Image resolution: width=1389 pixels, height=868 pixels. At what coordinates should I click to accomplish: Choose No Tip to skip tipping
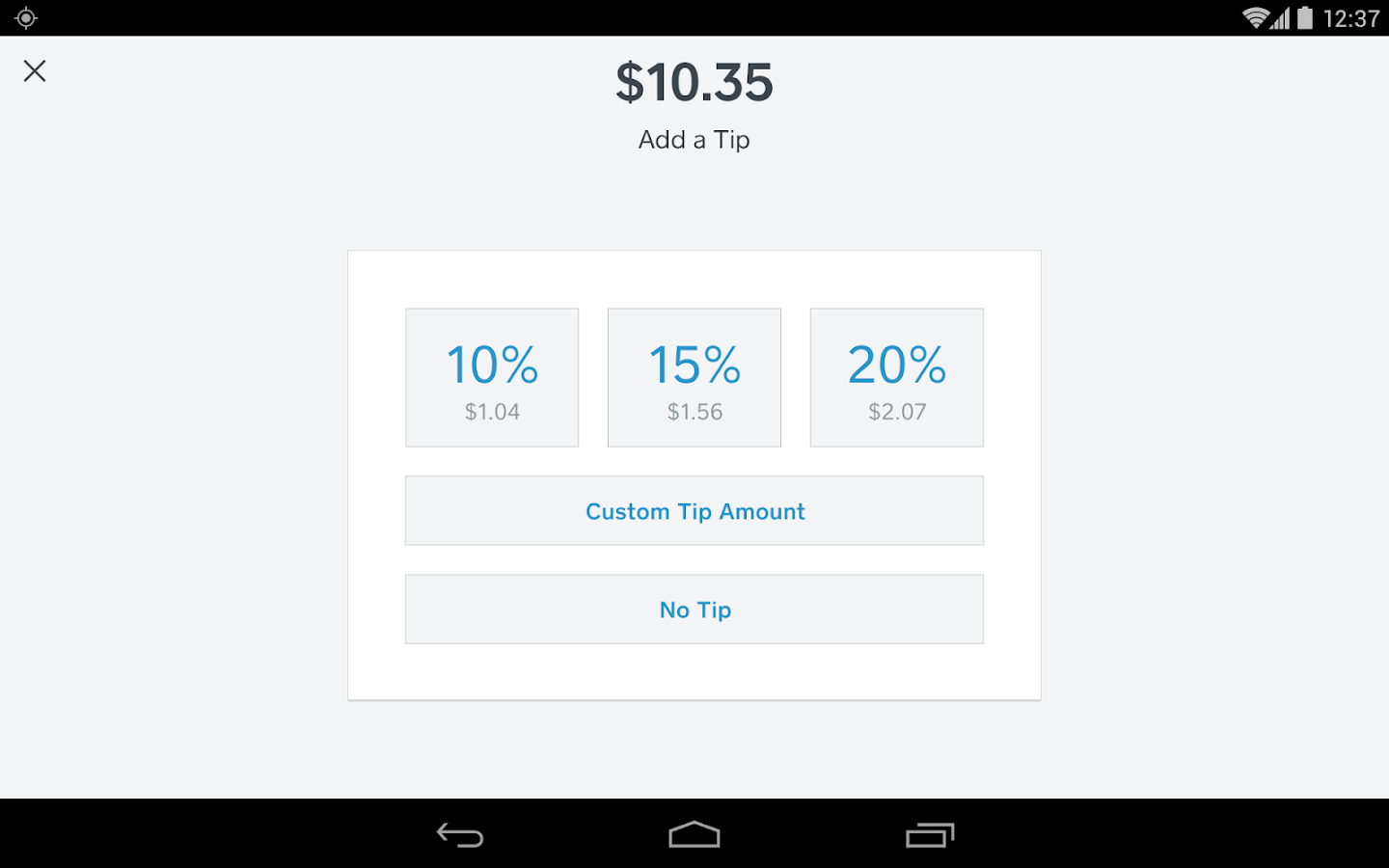694,609
